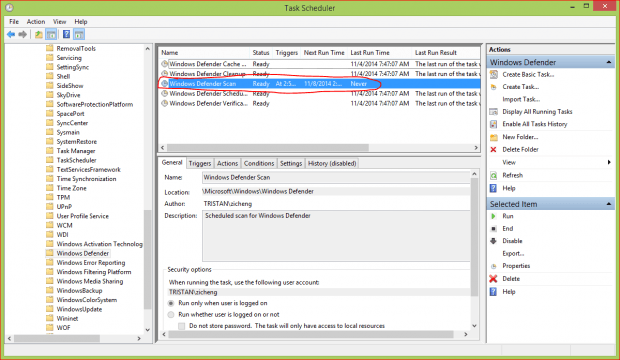The image size is (620, 360).
Task: Switch to the Conditions tab
Action: pos(259,163)
